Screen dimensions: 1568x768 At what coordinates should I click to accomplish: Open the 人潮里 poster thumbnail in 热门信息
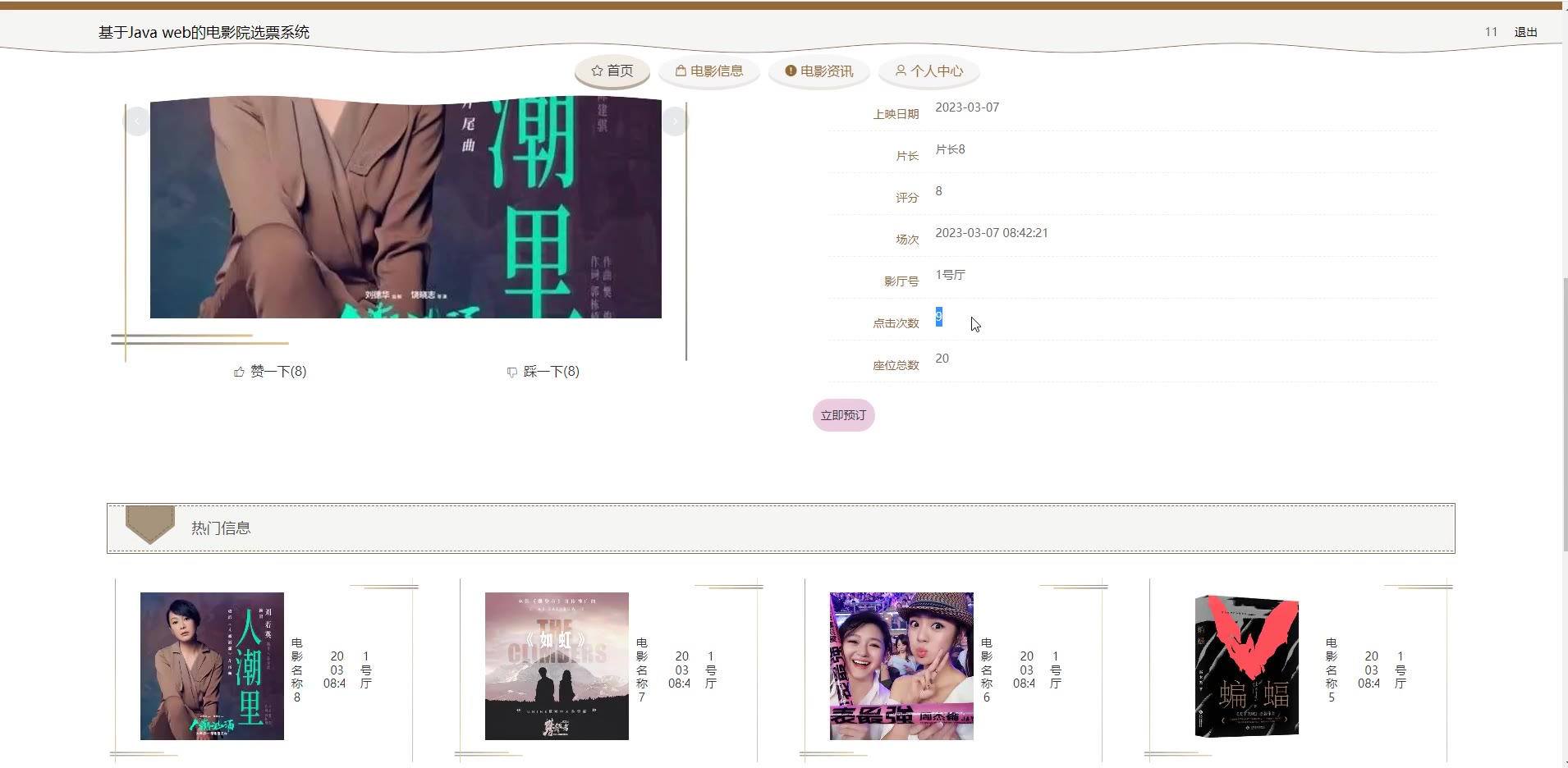[212, 666]
